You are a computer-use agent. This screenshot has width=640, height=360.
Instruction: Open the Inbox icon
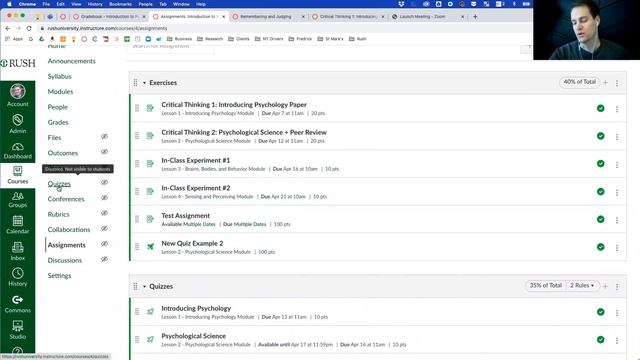pos(18,251)
